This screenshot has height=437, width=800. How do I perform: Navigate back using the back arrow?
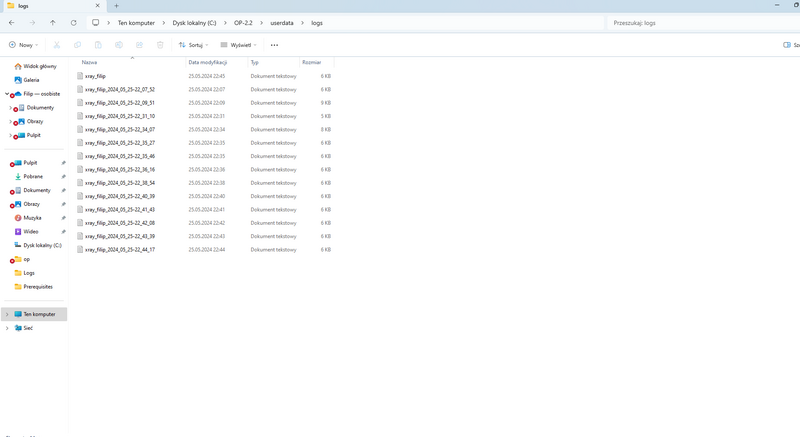tap(11, 22)
